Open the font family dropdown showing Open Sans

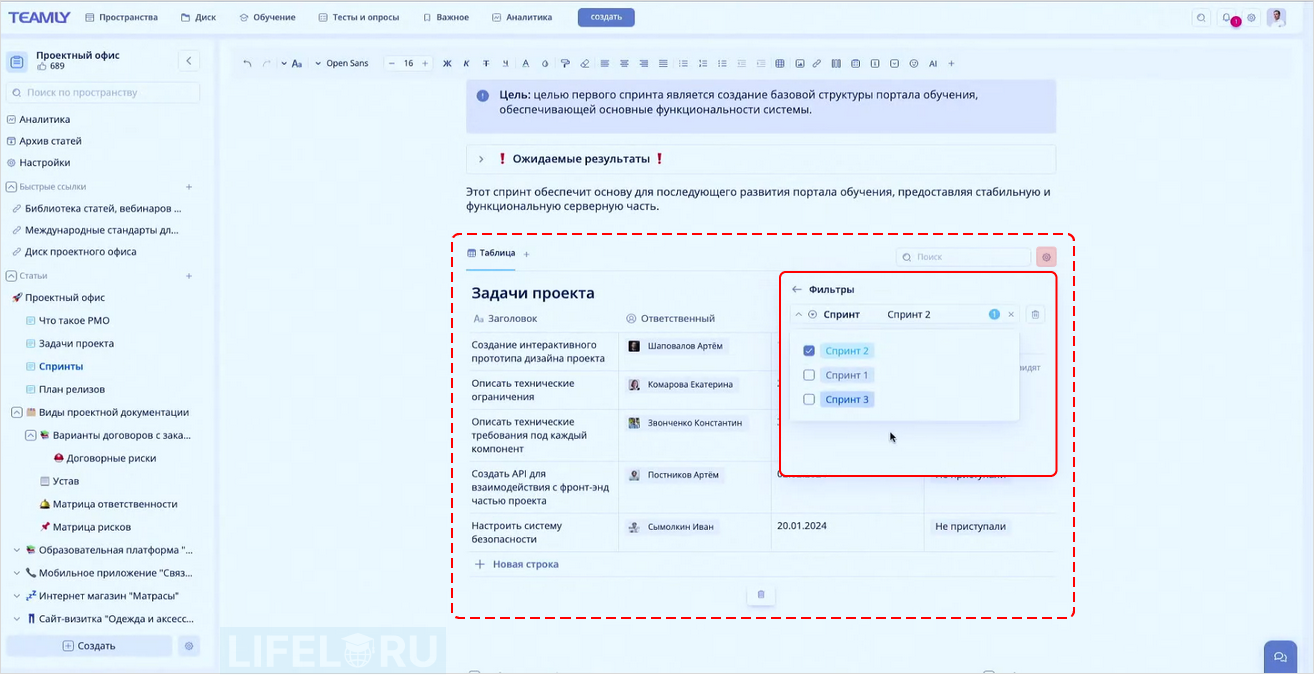(x=343, y=63)
